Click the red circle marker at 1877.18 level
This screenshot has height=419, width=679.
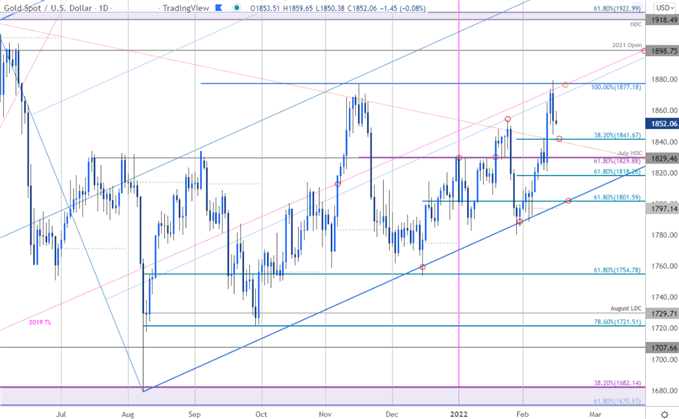[x=566, y=85]
